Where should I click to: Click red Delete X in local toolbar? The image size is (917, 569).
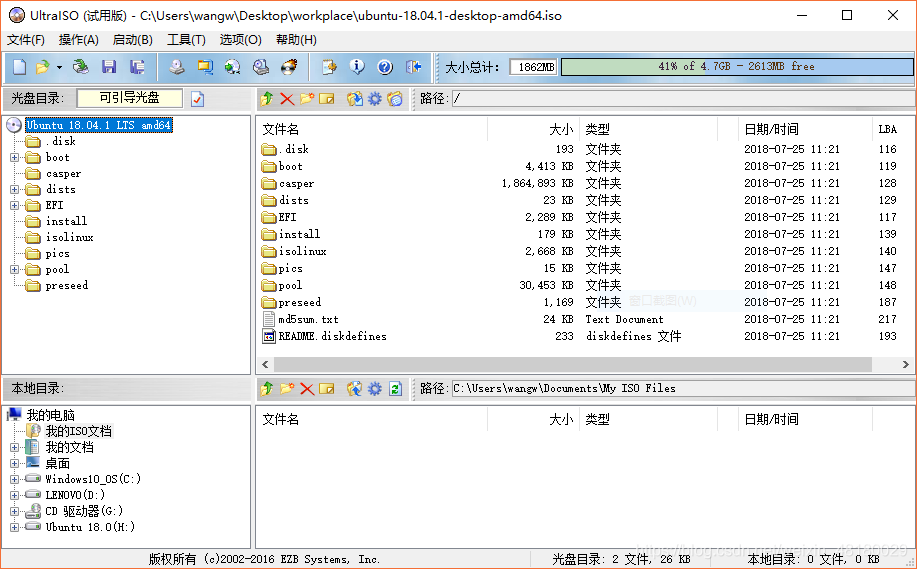307,388
